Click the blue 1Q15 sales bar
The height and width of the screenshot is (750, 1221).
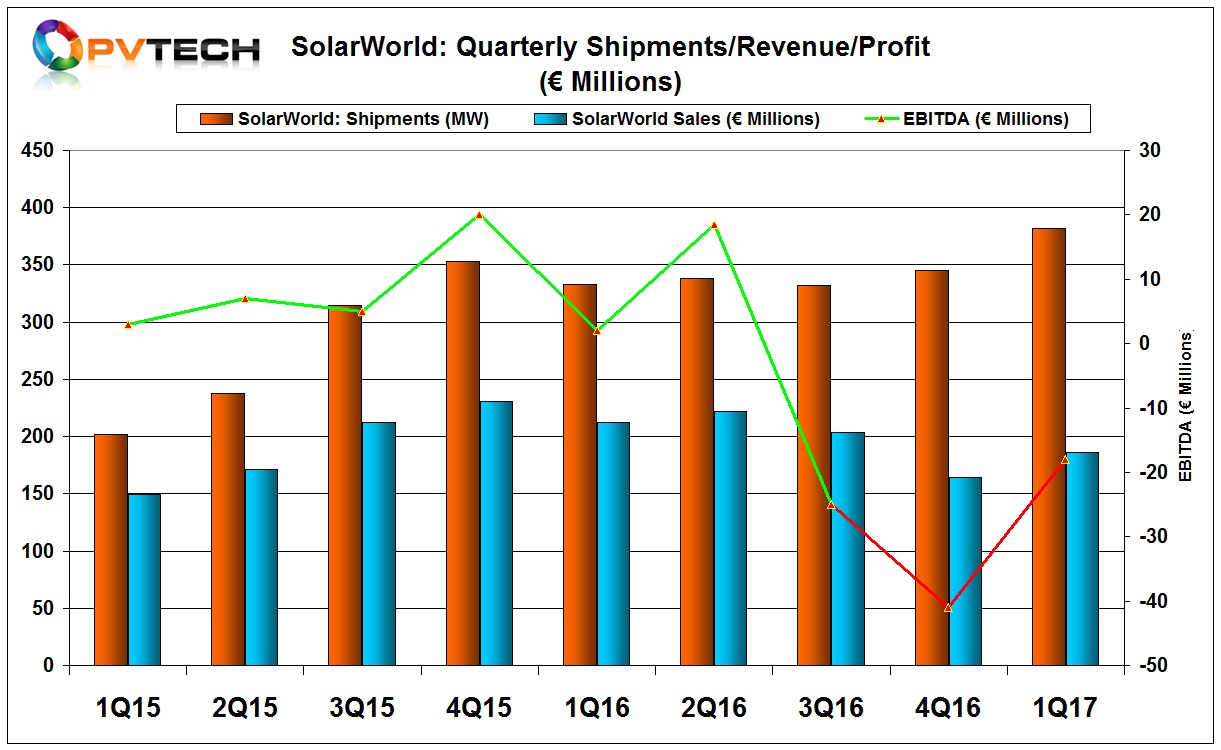(x=144, y=580)
